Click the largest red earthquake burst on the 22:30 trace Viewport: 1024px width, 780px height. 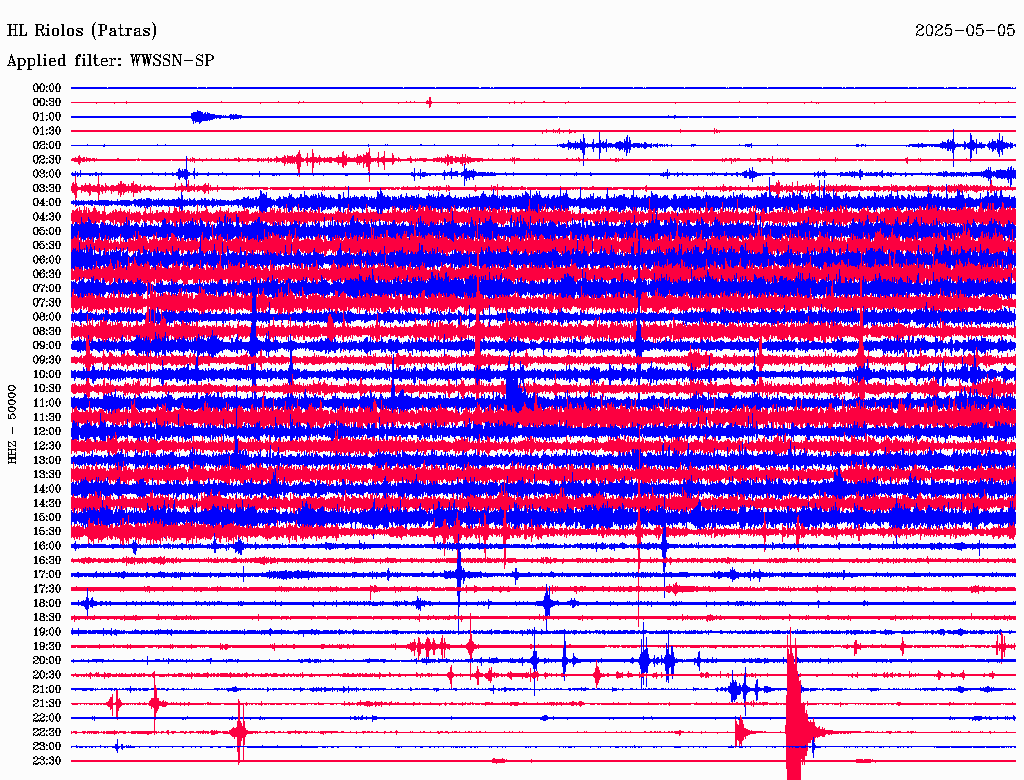coord(795,719)
